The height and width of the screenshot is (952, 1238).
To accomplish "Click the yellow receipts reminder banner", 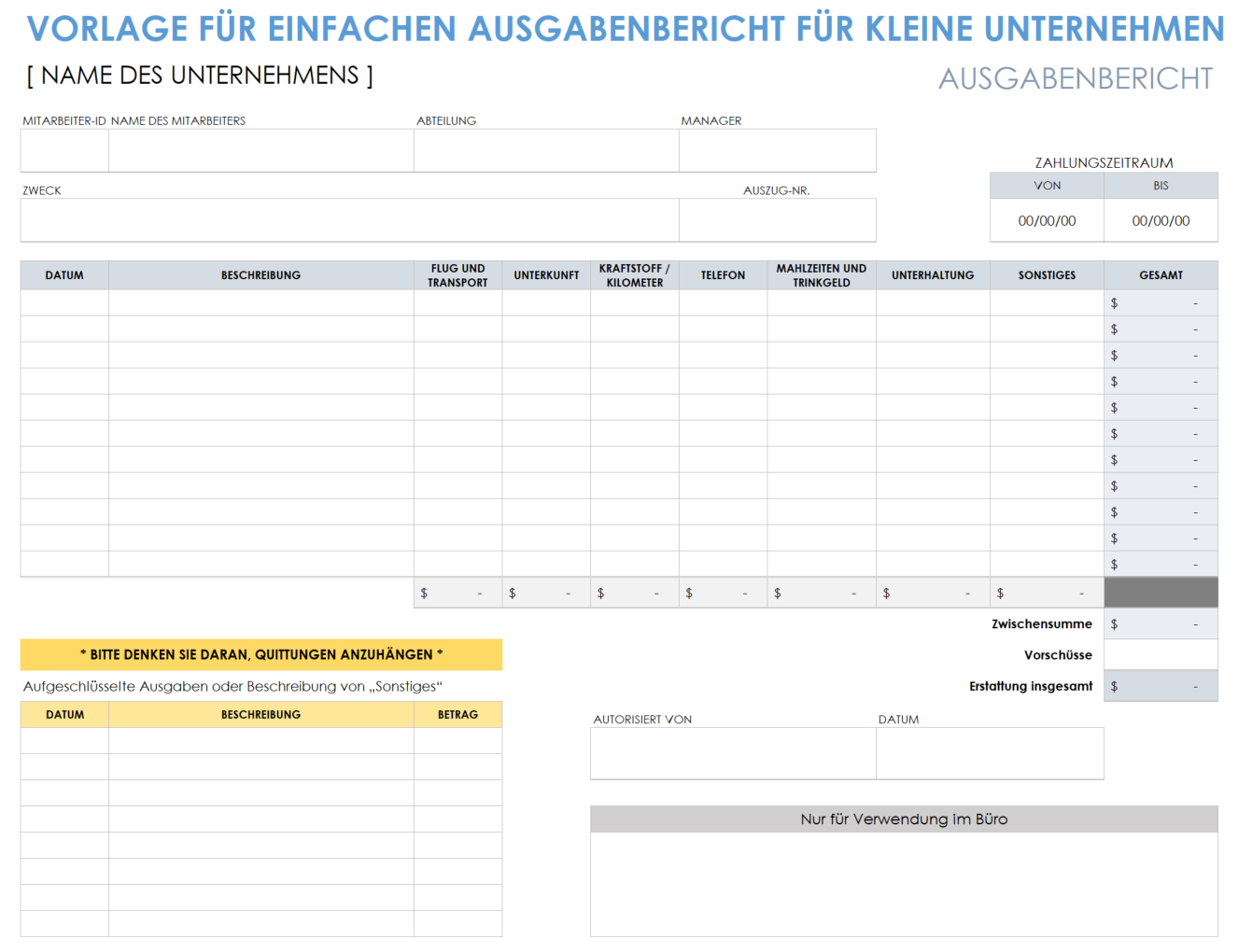I will coord(261,654).
